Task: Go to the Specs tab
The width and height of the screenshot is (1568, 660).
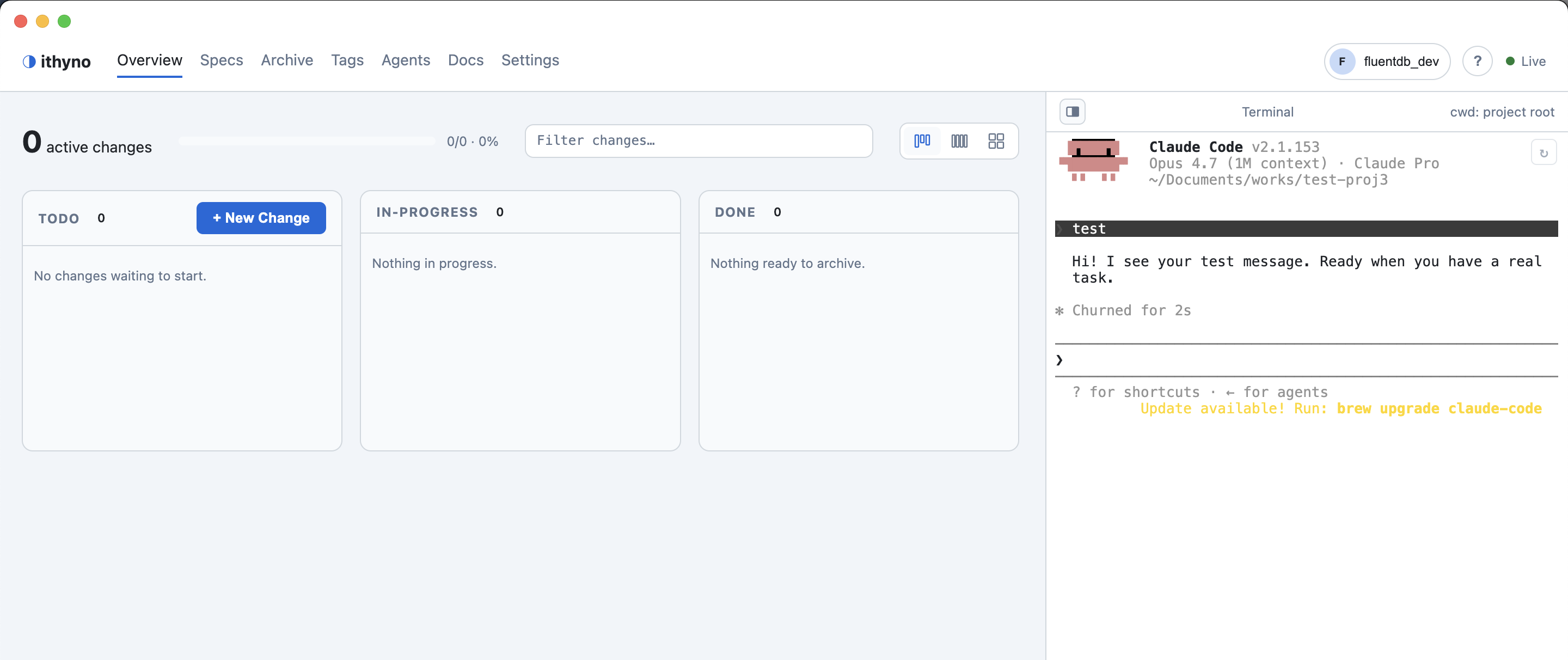Action: [222, 60]
